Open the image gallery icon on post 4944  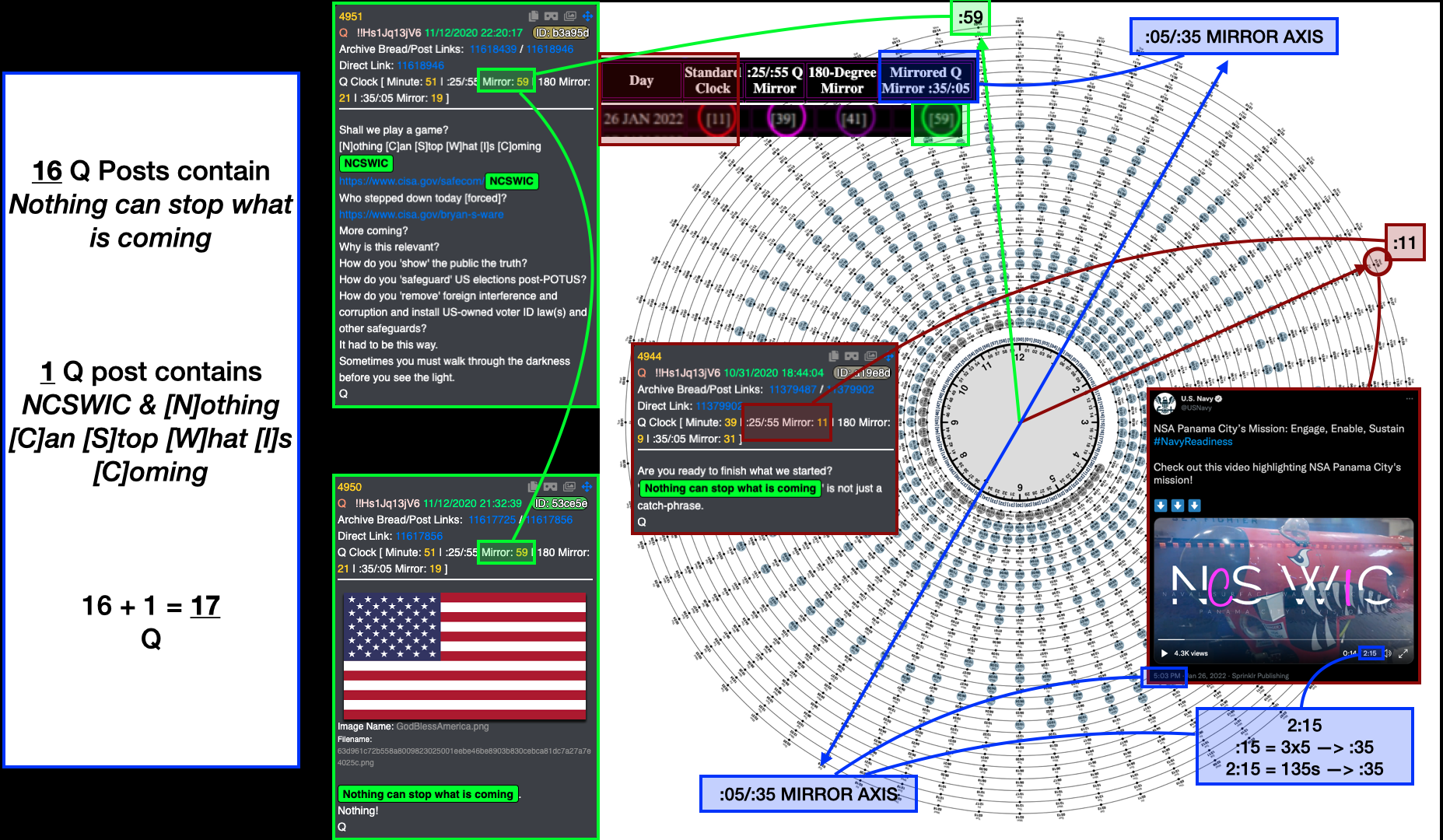coord(870,356)
